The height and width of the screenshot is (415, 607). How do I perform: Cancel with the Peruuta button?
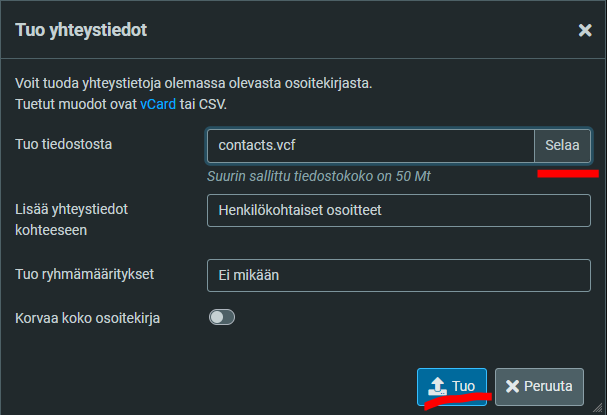pyautogui.click(x=539, y=387)
